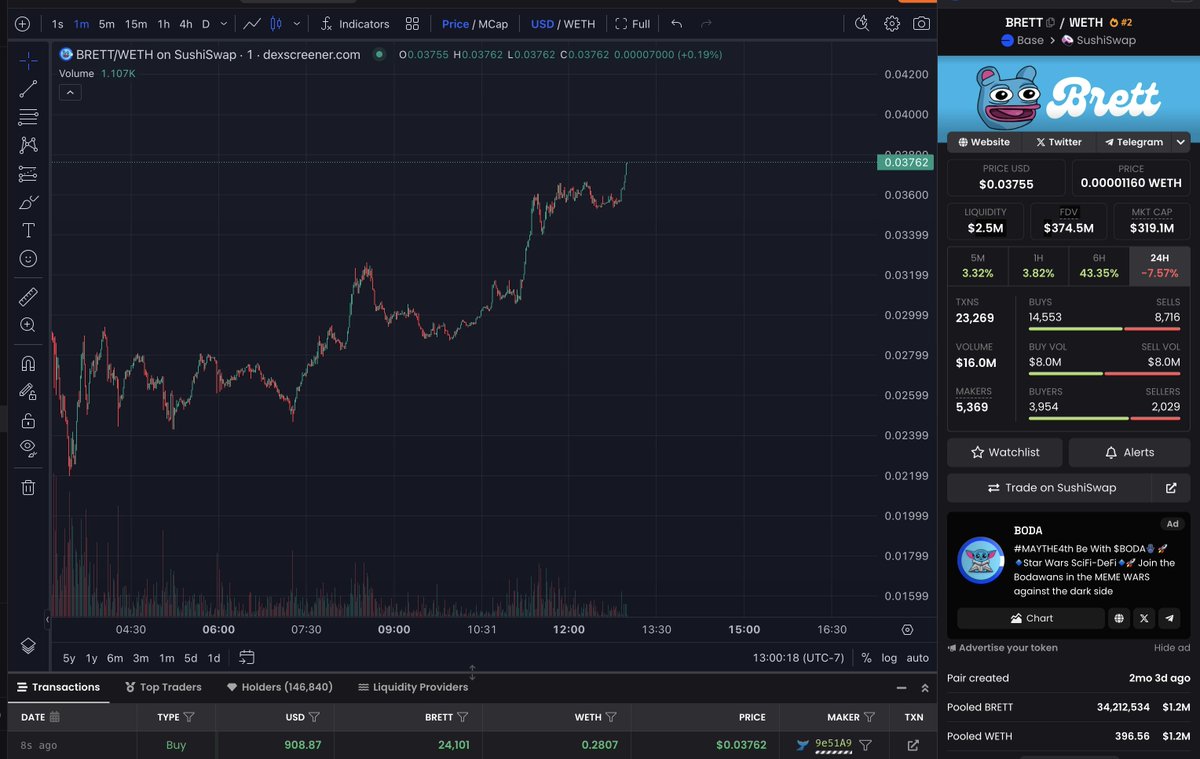Toggle percent scale on chart
The height and width of the screenshot is (759, 1200).
click(x=866, y=658)
